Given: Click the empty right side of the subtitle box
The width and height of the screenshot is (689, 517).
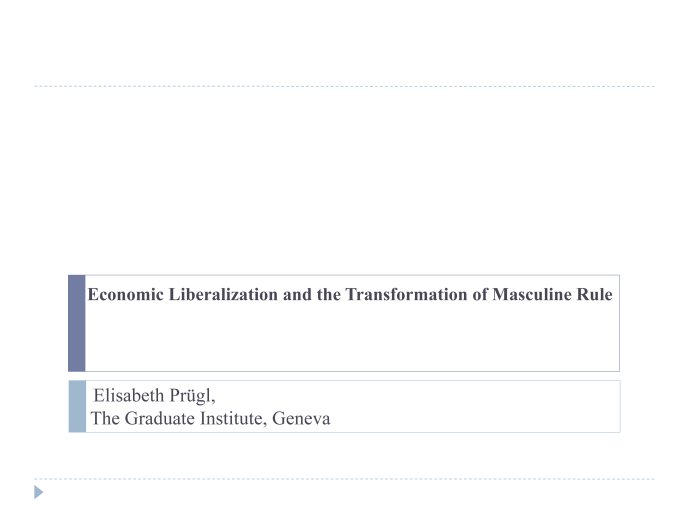Looking at the screenshot, I should coord(475,406).
